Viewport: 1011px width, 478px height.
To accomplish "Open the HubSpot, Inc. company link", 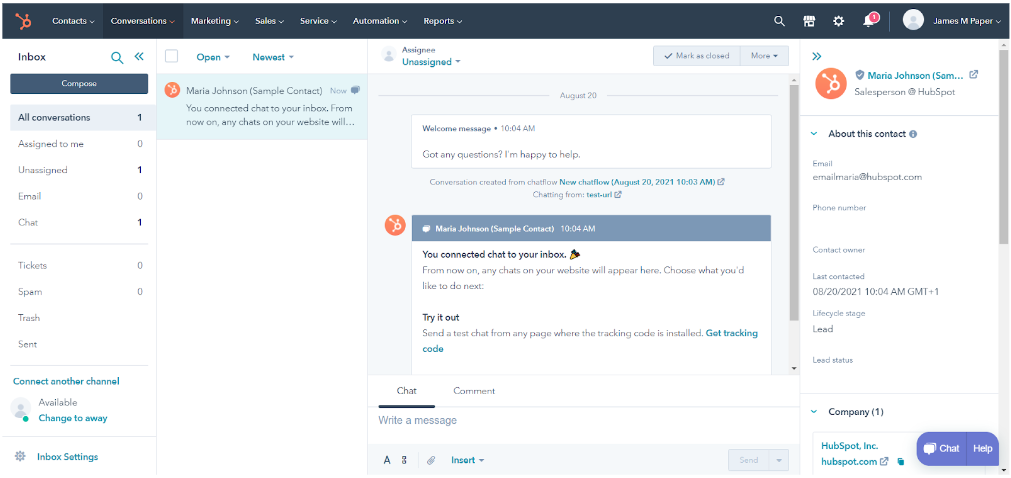I will pyautogui.click(x=849, y=446).
